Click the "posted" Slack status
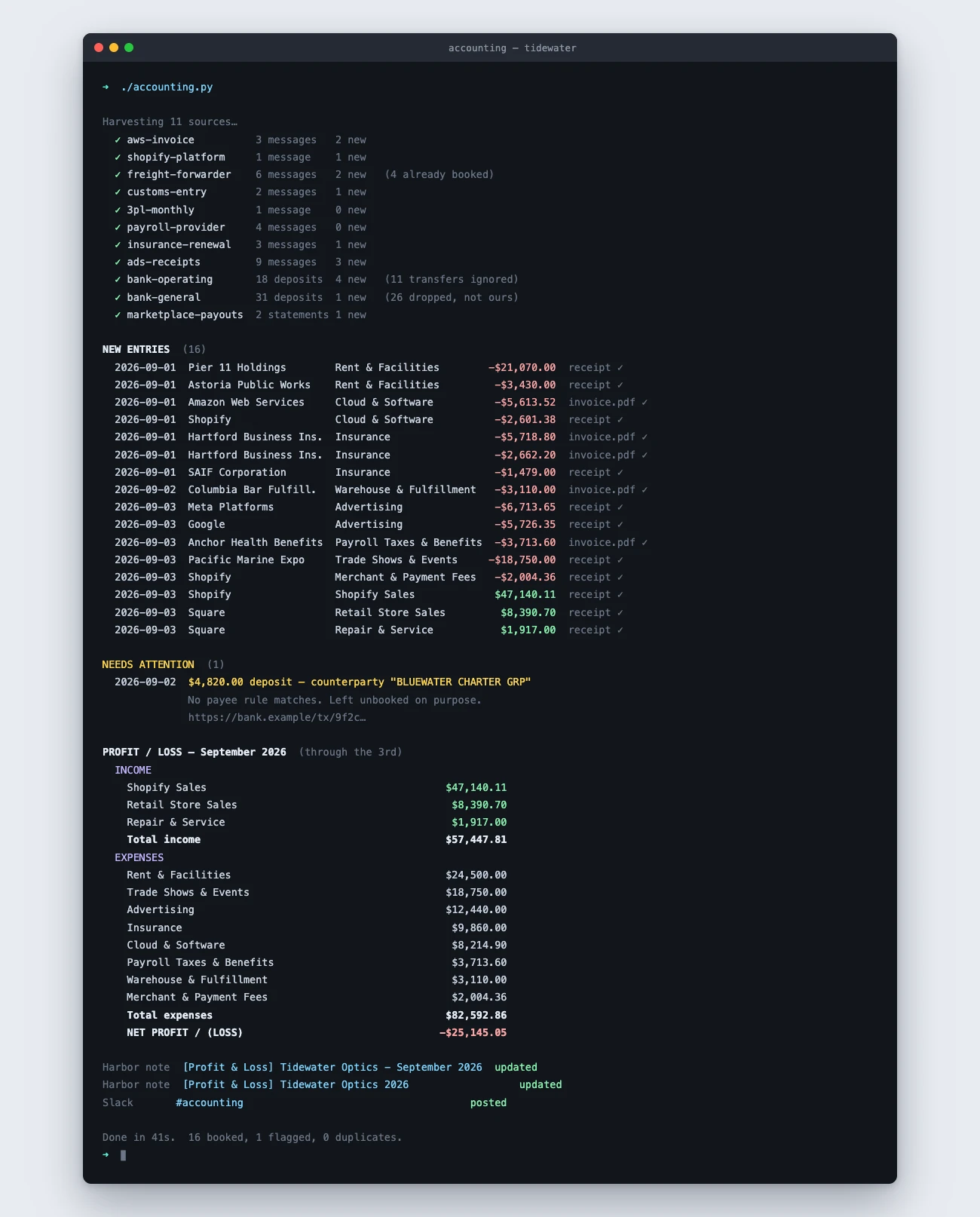 488,1102
